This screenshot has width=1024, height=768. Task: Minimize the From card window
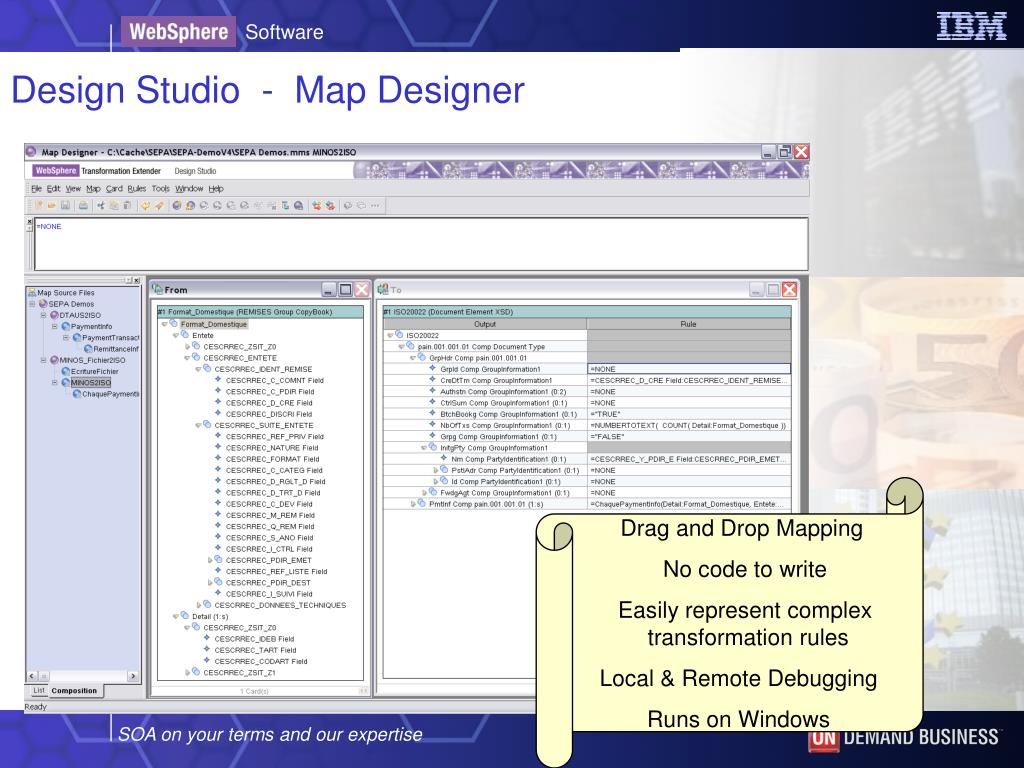[329, 289]
